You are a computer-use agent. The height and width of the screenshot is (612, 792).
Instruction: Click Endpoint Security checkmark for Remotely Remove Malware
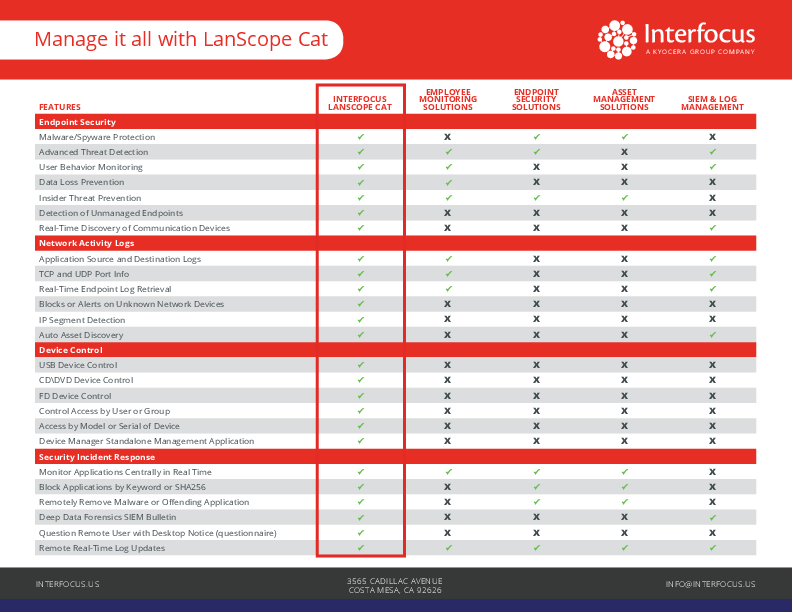click(x=537, y=502)
